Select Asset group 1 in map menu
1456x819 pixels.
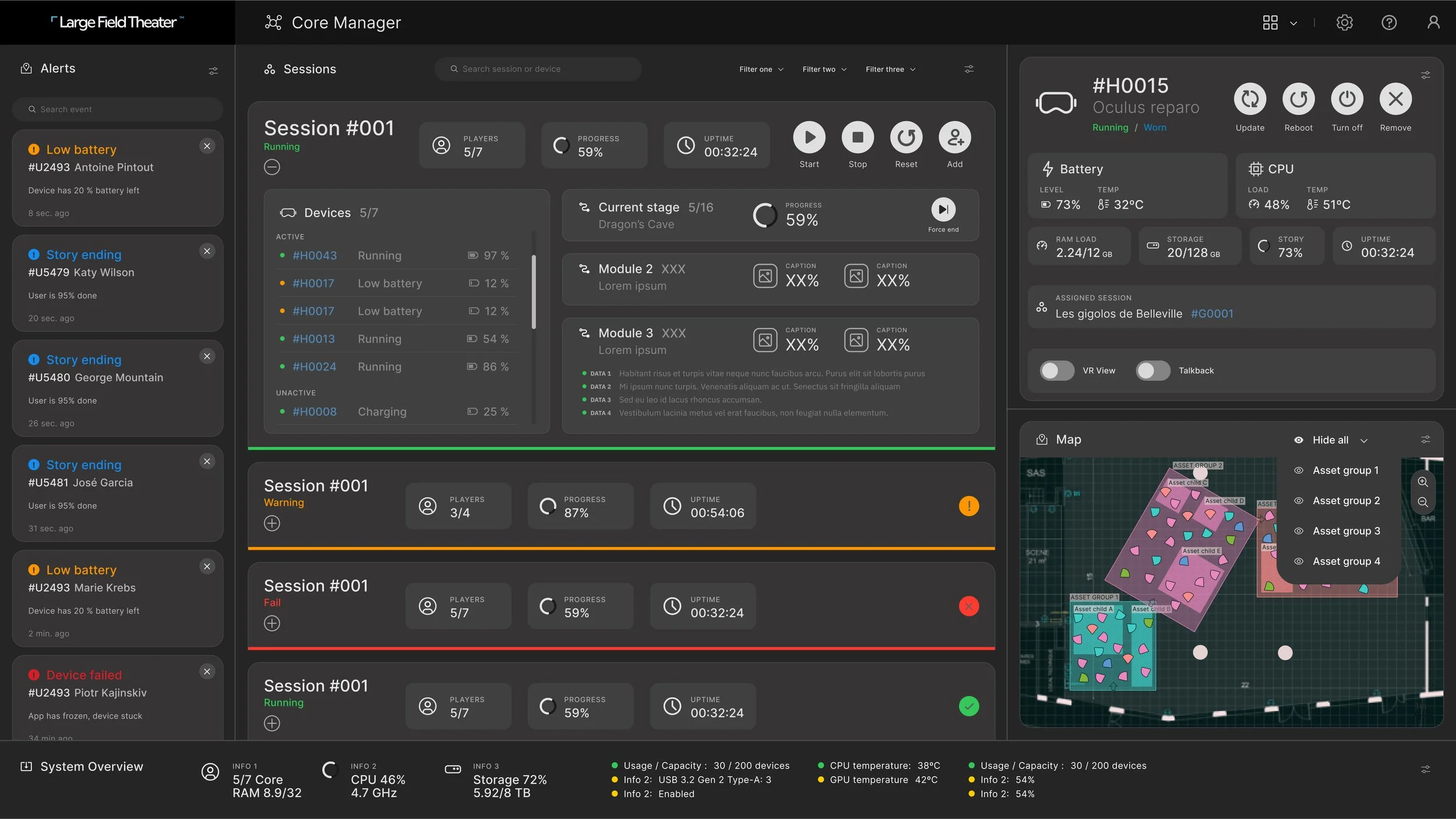[x=1345, y=470]
